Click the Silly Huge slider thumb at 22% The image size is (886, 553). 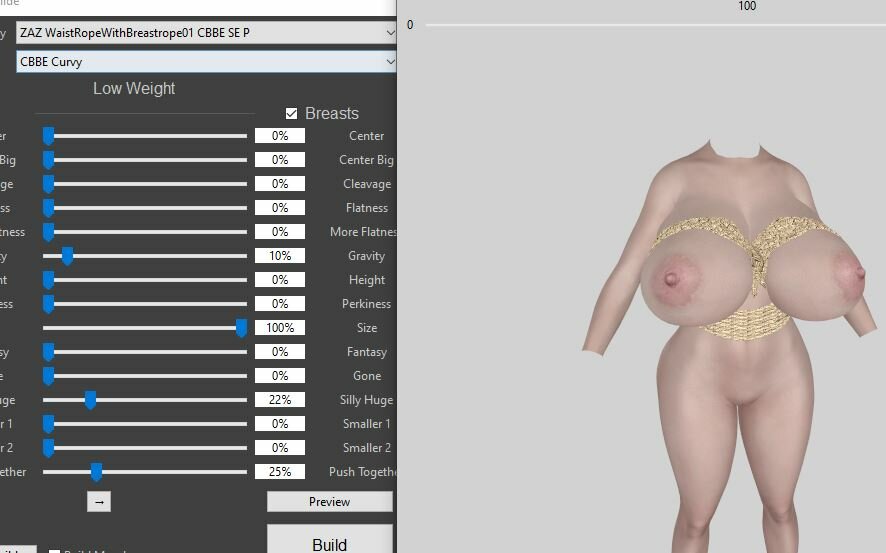click(x=90, y=400)
